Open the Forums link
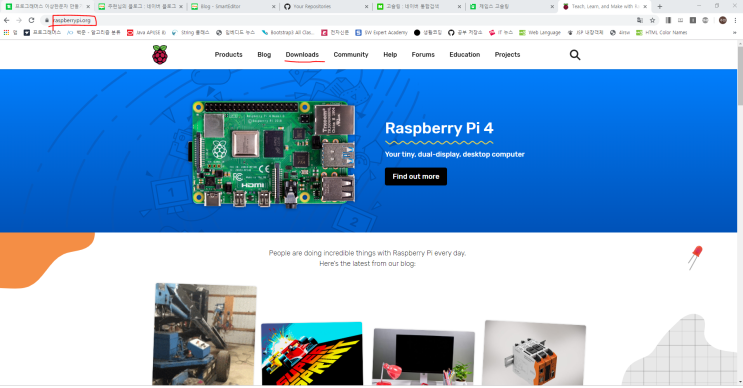Screen dimensions: 743x388 [x=423, y=54]
